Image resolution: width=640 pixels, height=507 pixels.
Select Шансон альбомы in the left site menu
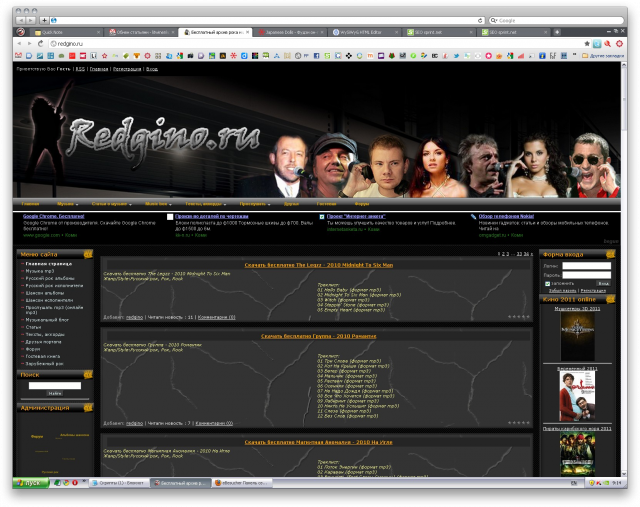point(46,291)
